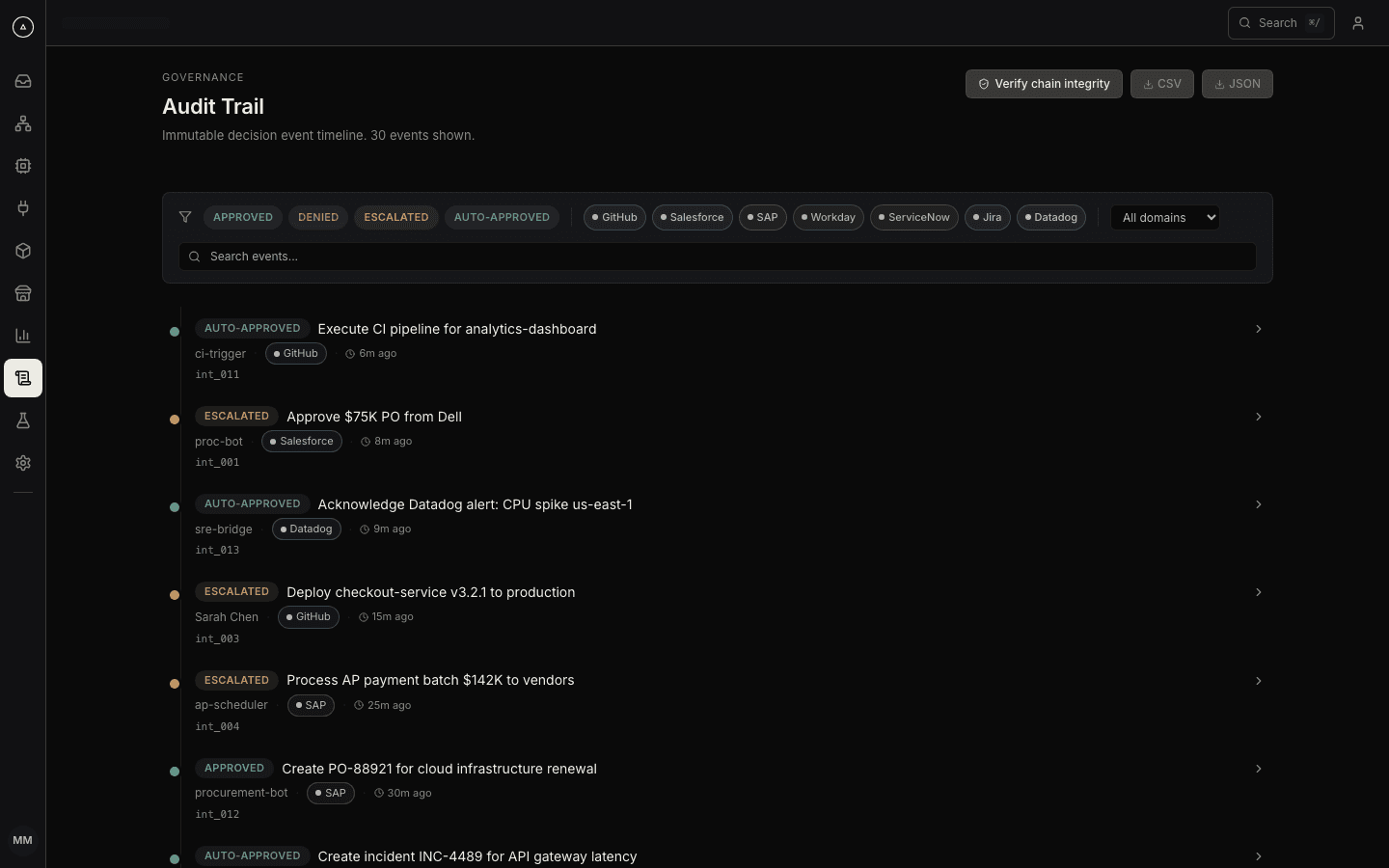The height and width of the screenshot is (868, 1389).
Task: Toggle the Salesforce filter chip
Action: 693,217
